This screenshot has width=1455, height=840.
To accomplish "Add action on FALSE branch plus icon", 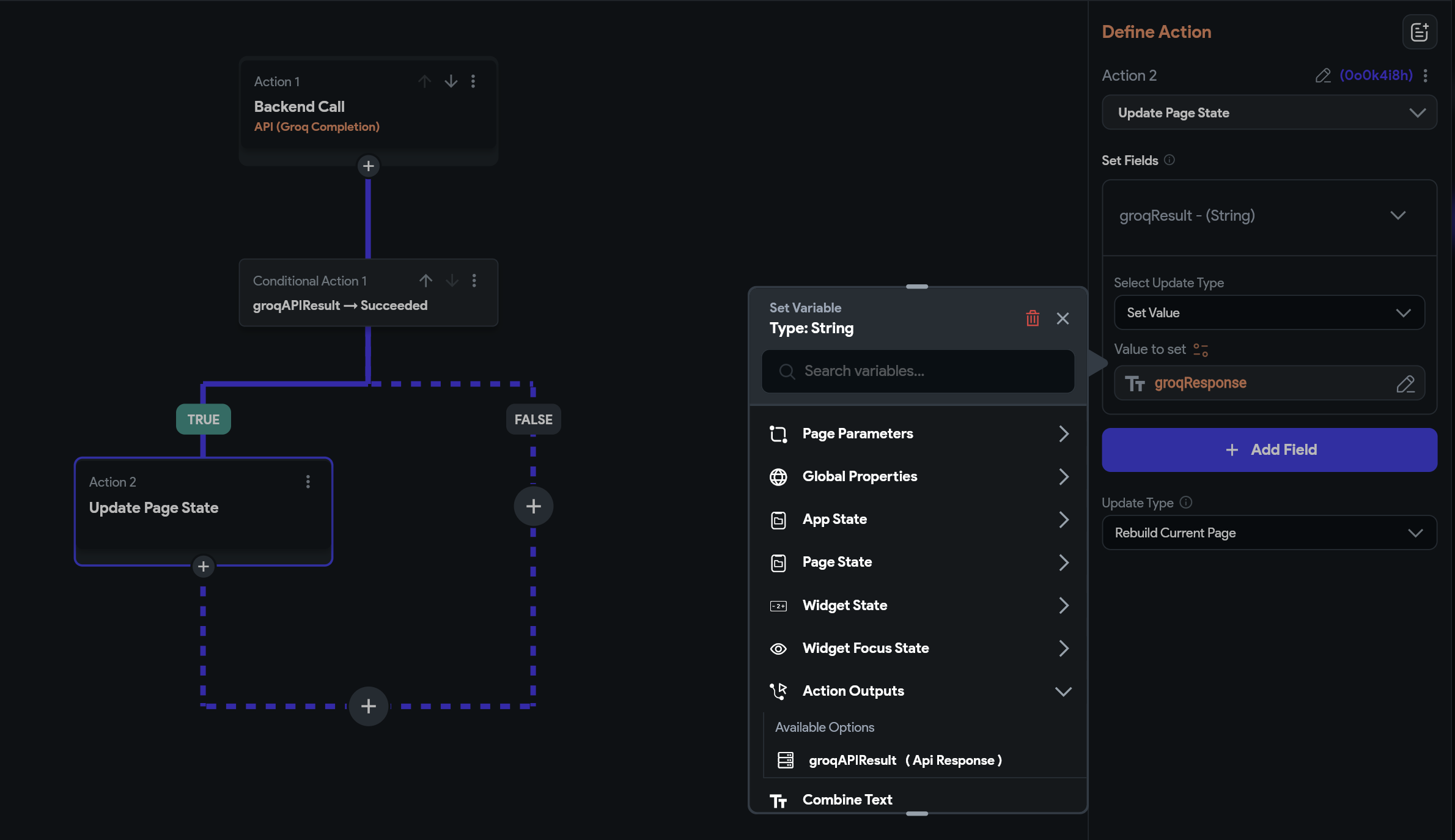I will (x=533, y=506).
